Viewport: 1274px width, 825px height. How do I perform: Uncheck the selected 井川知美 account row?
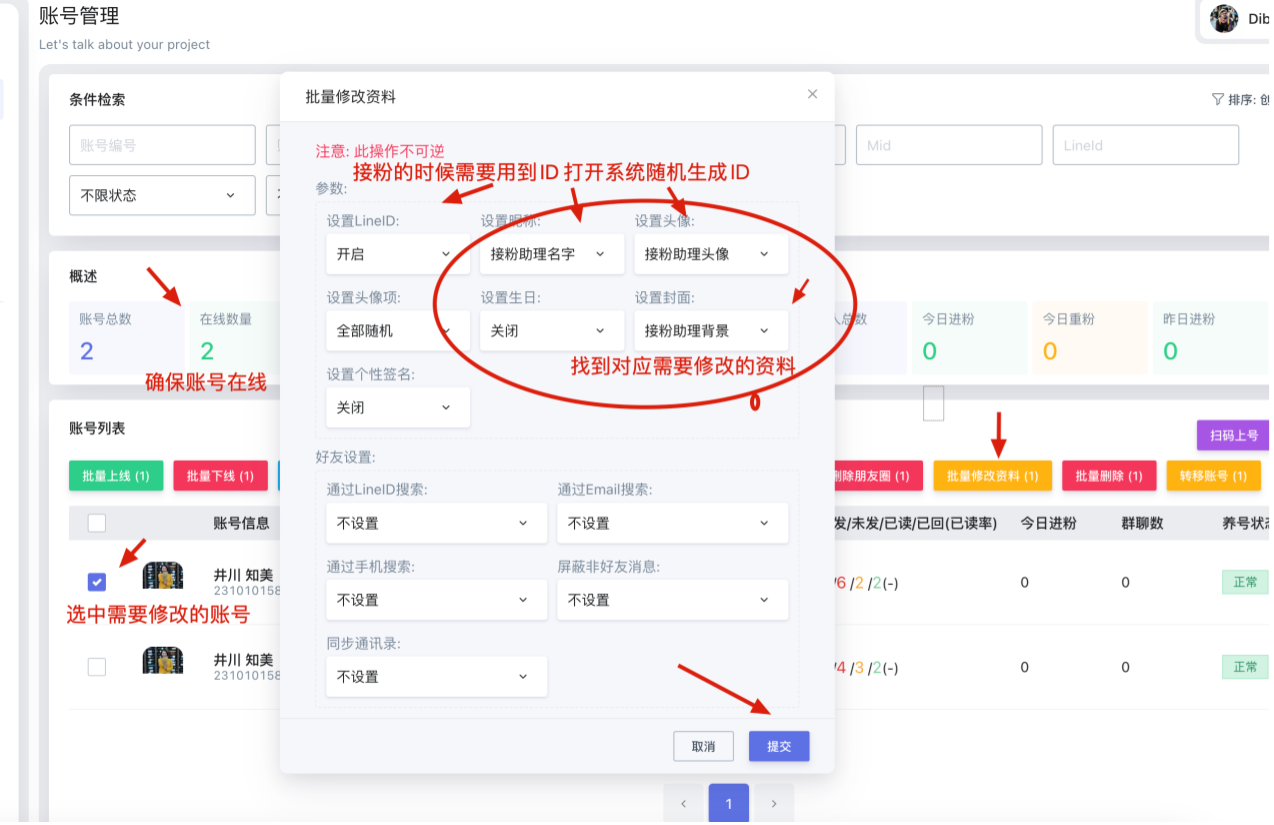(x=96, y=581)
